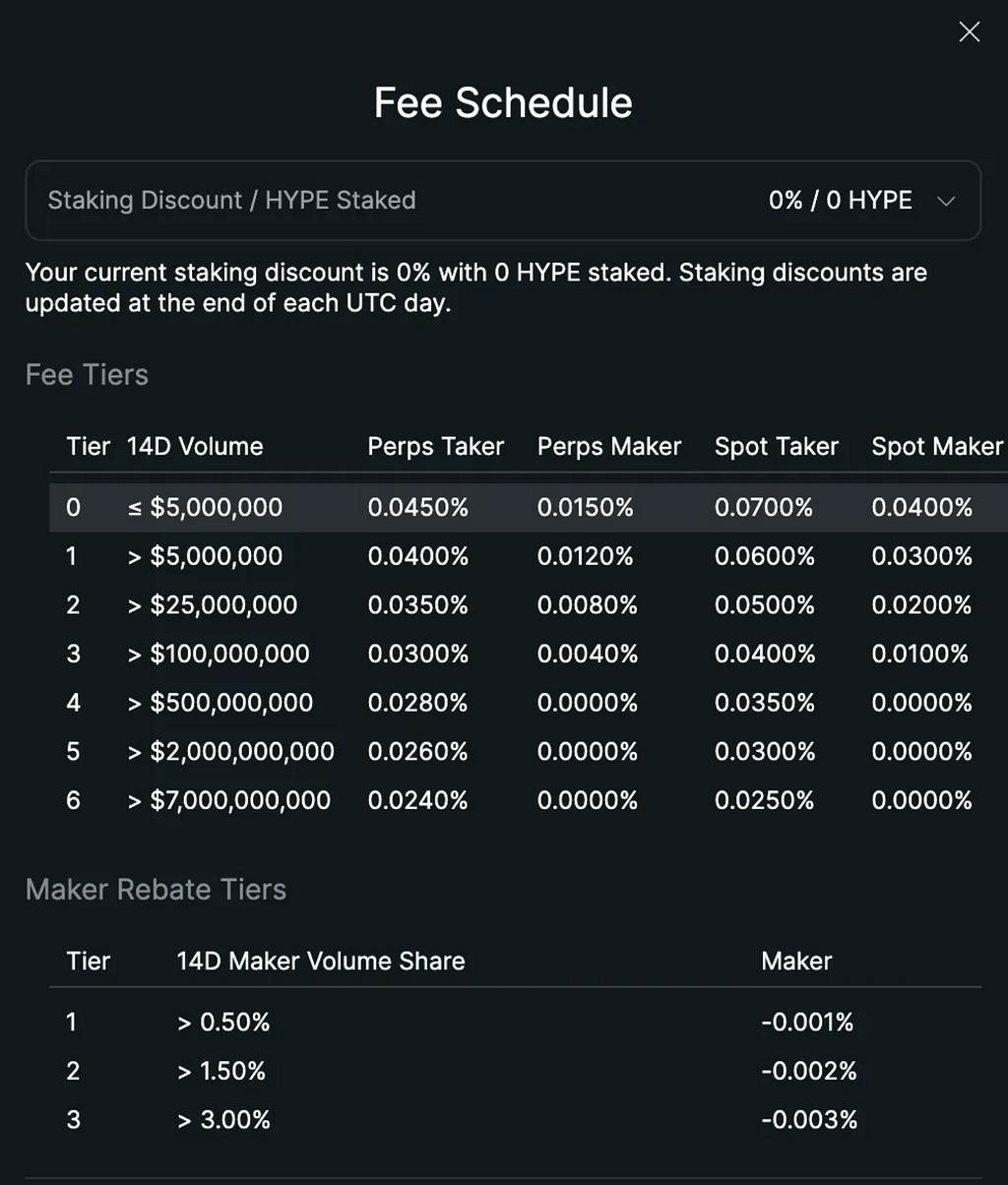Image resolution: width=1008 pixels, height=1185 pixels.
Task: Click the Perps Taker column header
Action: click(436, 446)
